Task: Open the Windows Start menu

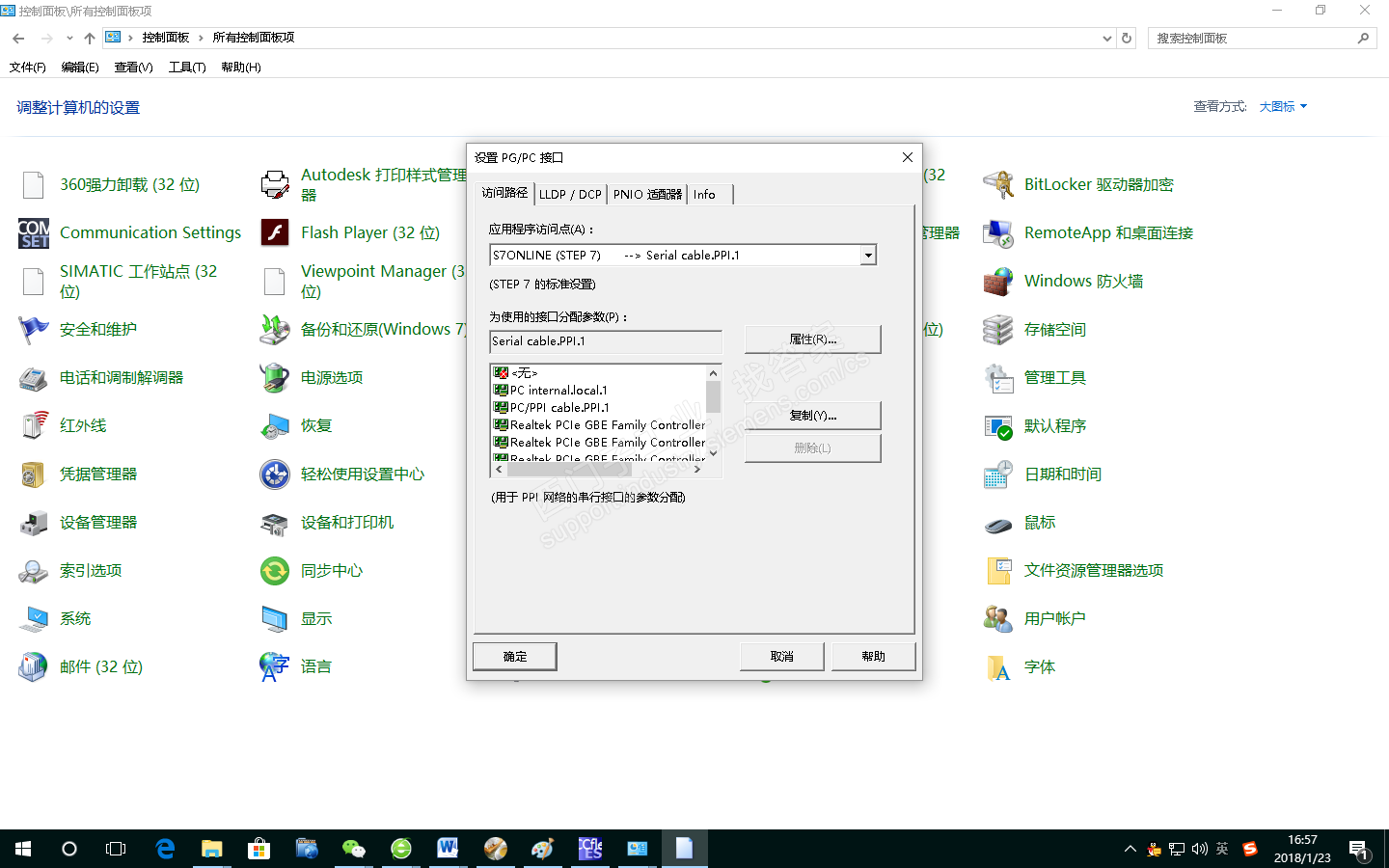Action: coord(23,849)
